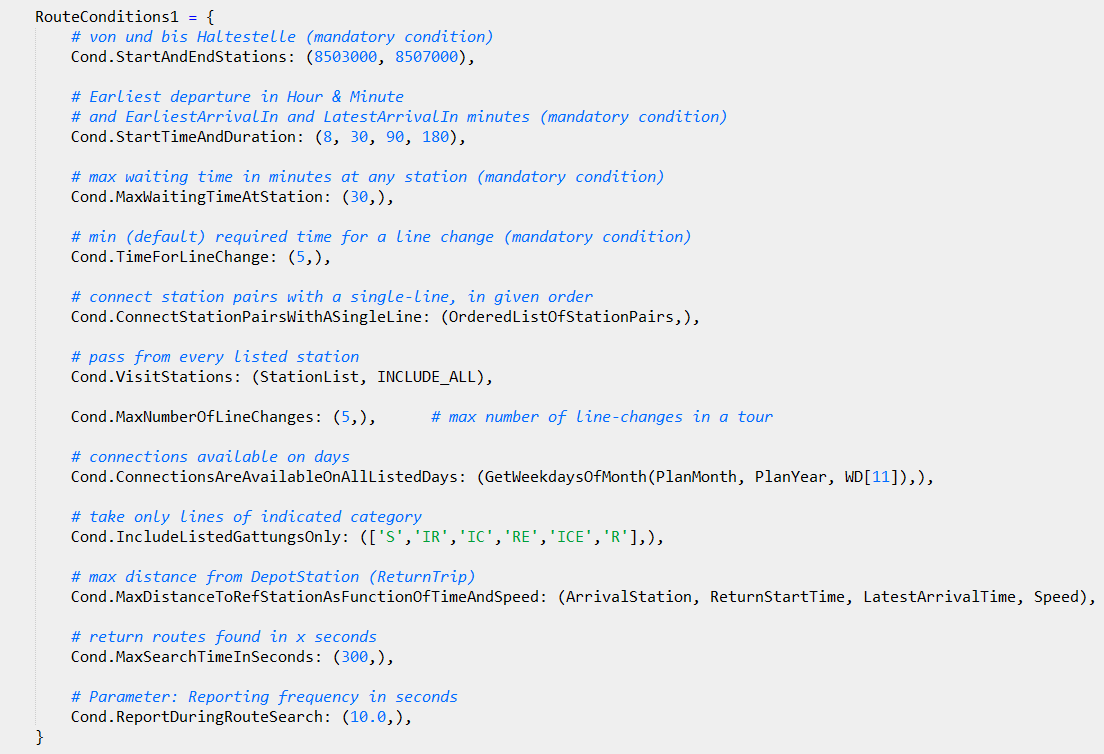Image resolution: width=1104 pixels, height=754 pixels.
Task: Select the Cond.MaxDistanceToRefStationAsFunctionOfTimeAndSpeed key
Action: point(305,597)
